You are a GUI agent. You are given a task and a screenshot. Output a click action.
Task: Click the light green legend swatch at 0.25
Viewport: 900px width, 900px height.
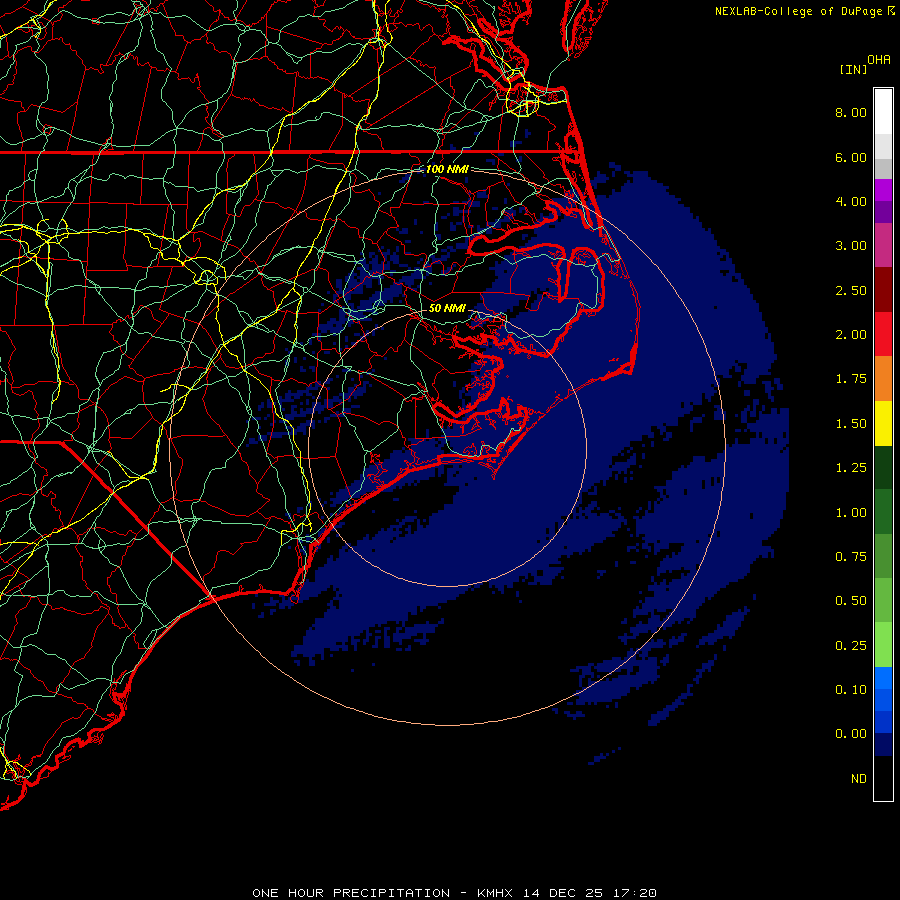click(883, 645)
